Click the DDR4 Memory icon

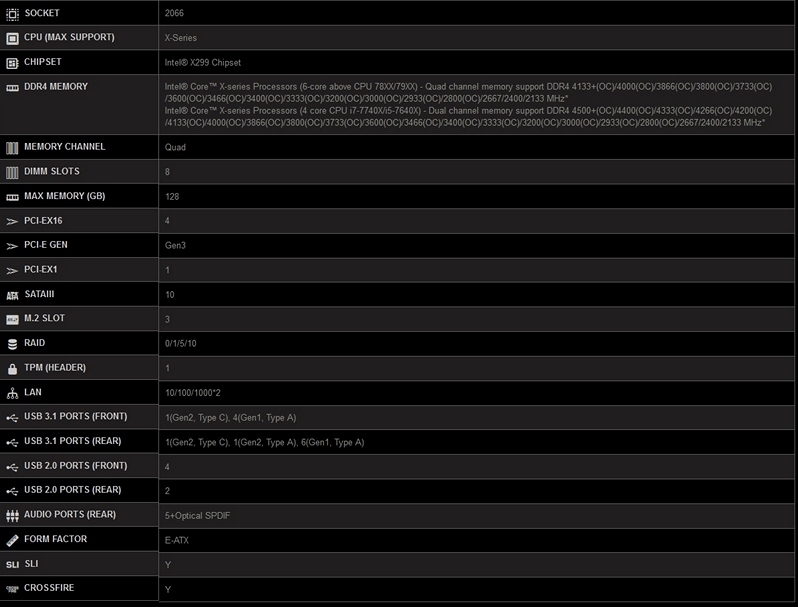(x=12, y=88)
